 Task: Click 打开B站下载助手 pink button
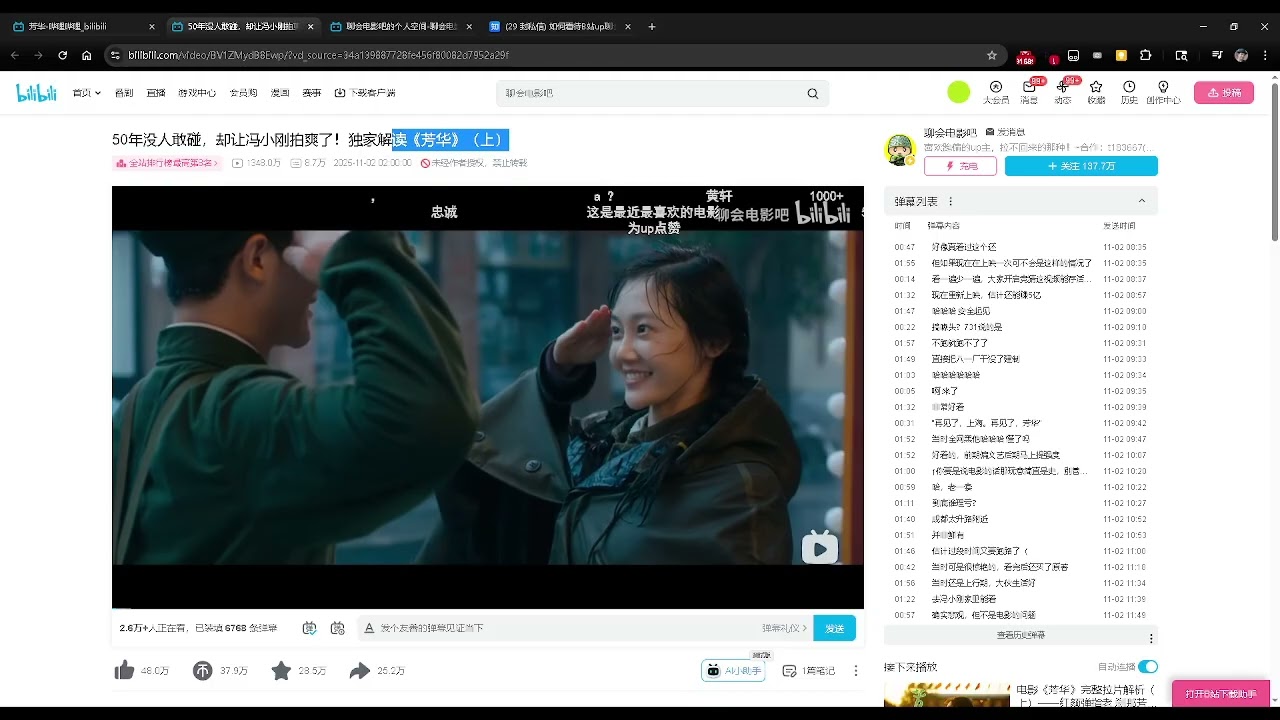1221,693
